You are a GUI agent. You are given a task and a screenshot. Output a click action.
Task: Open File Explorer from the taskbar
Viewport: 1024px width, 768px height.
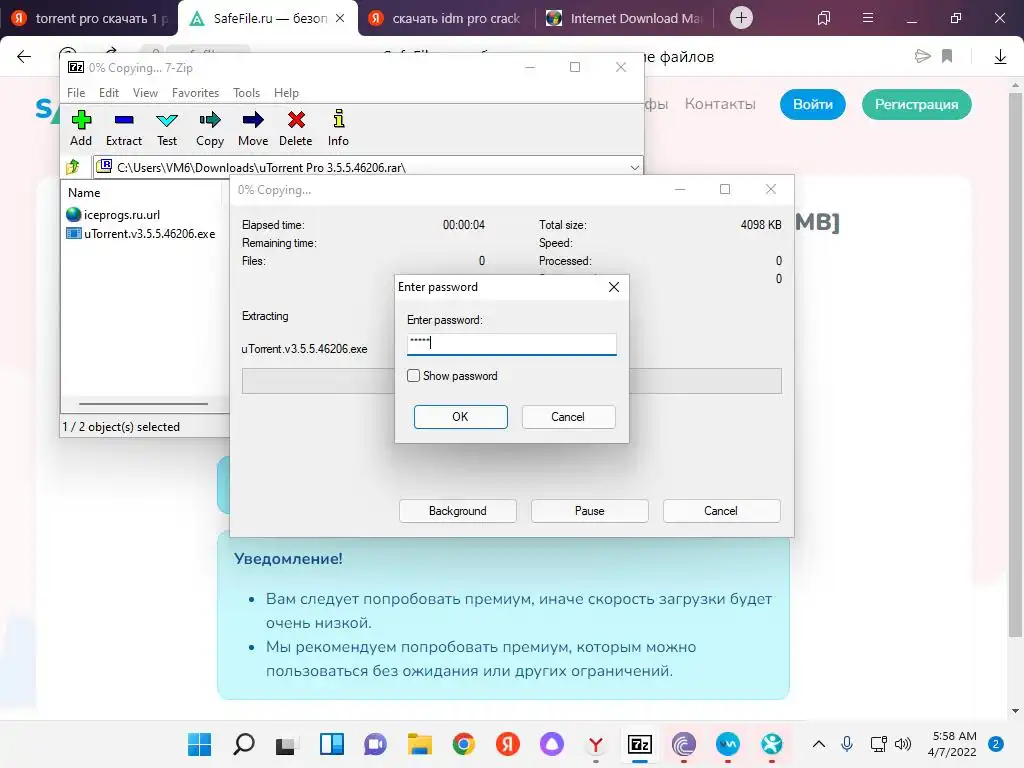(x=419, y=744)
